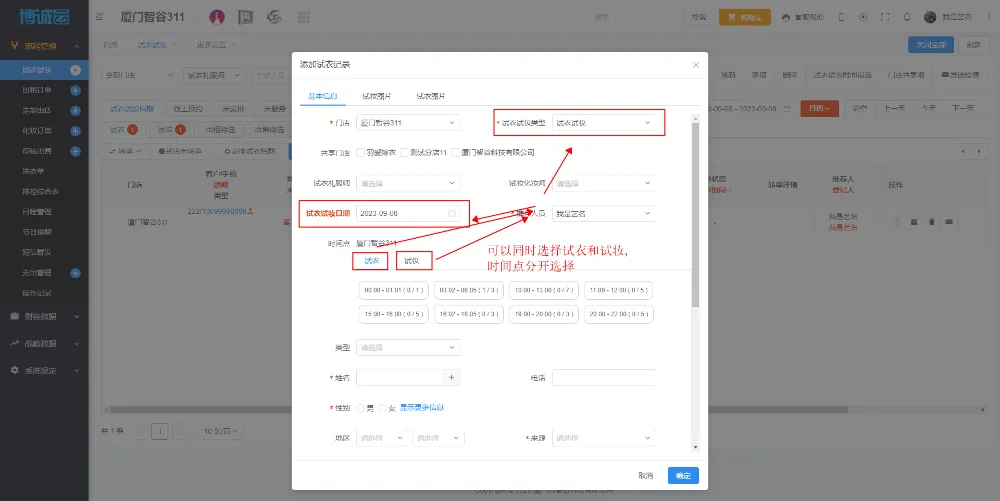Select the 10:00 - 13:00 time slot
The image size is (1000, 501).
click(542, 290)
